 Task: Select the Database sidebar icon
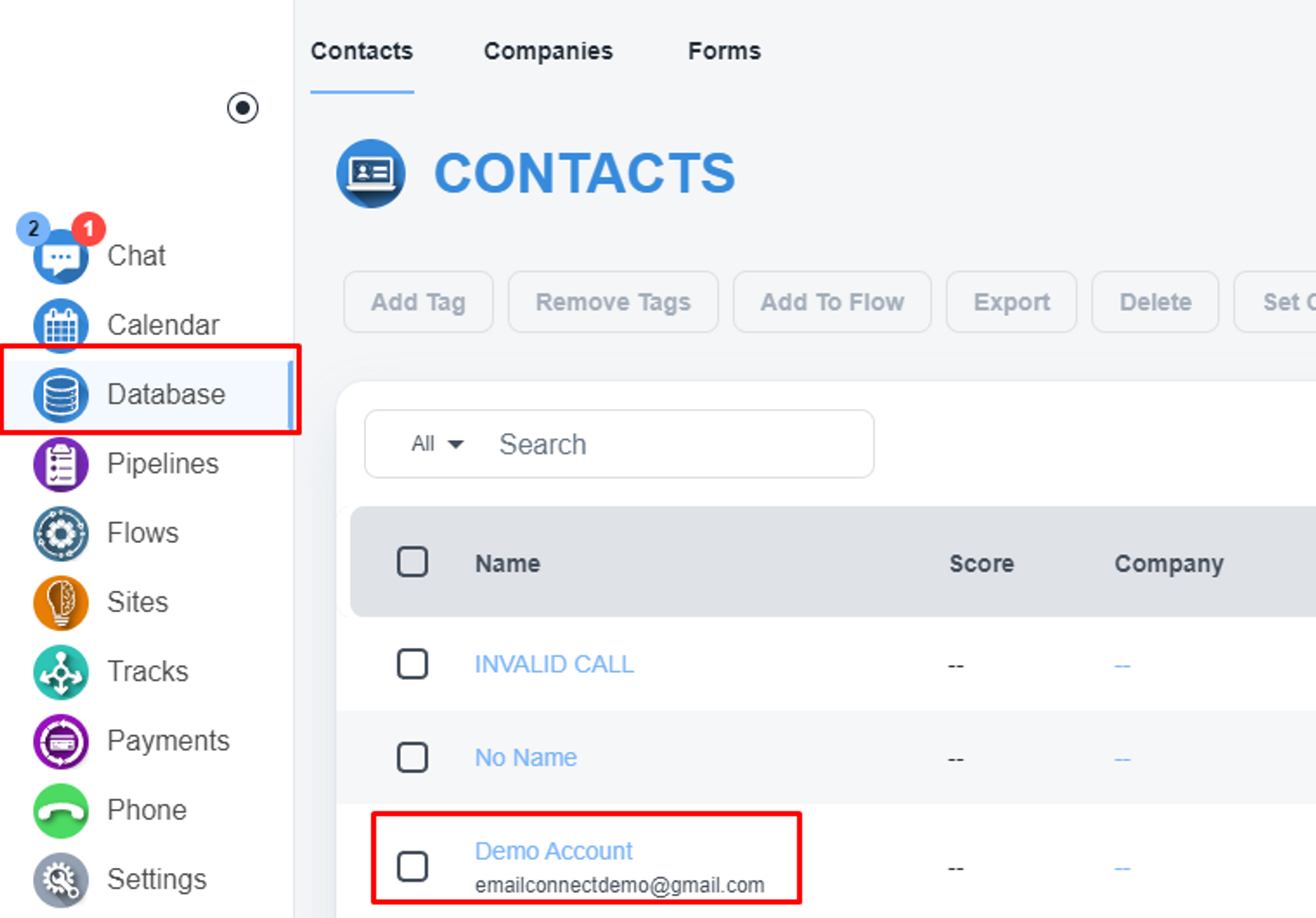point(61,395)
